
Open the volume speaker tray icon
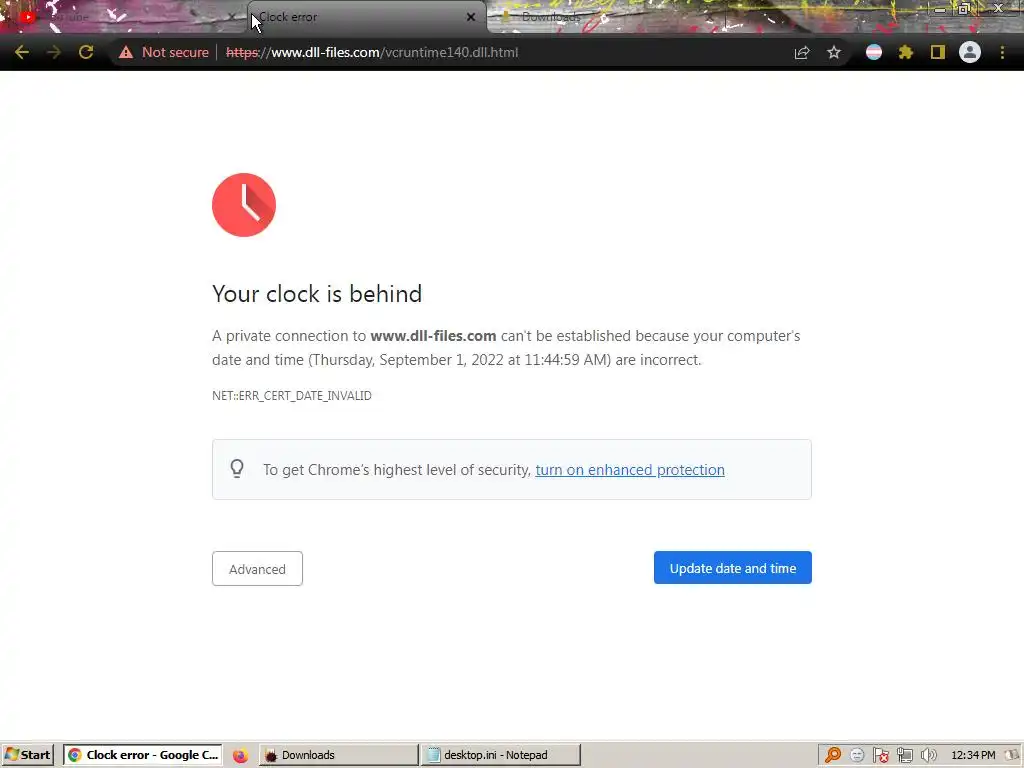928,755
